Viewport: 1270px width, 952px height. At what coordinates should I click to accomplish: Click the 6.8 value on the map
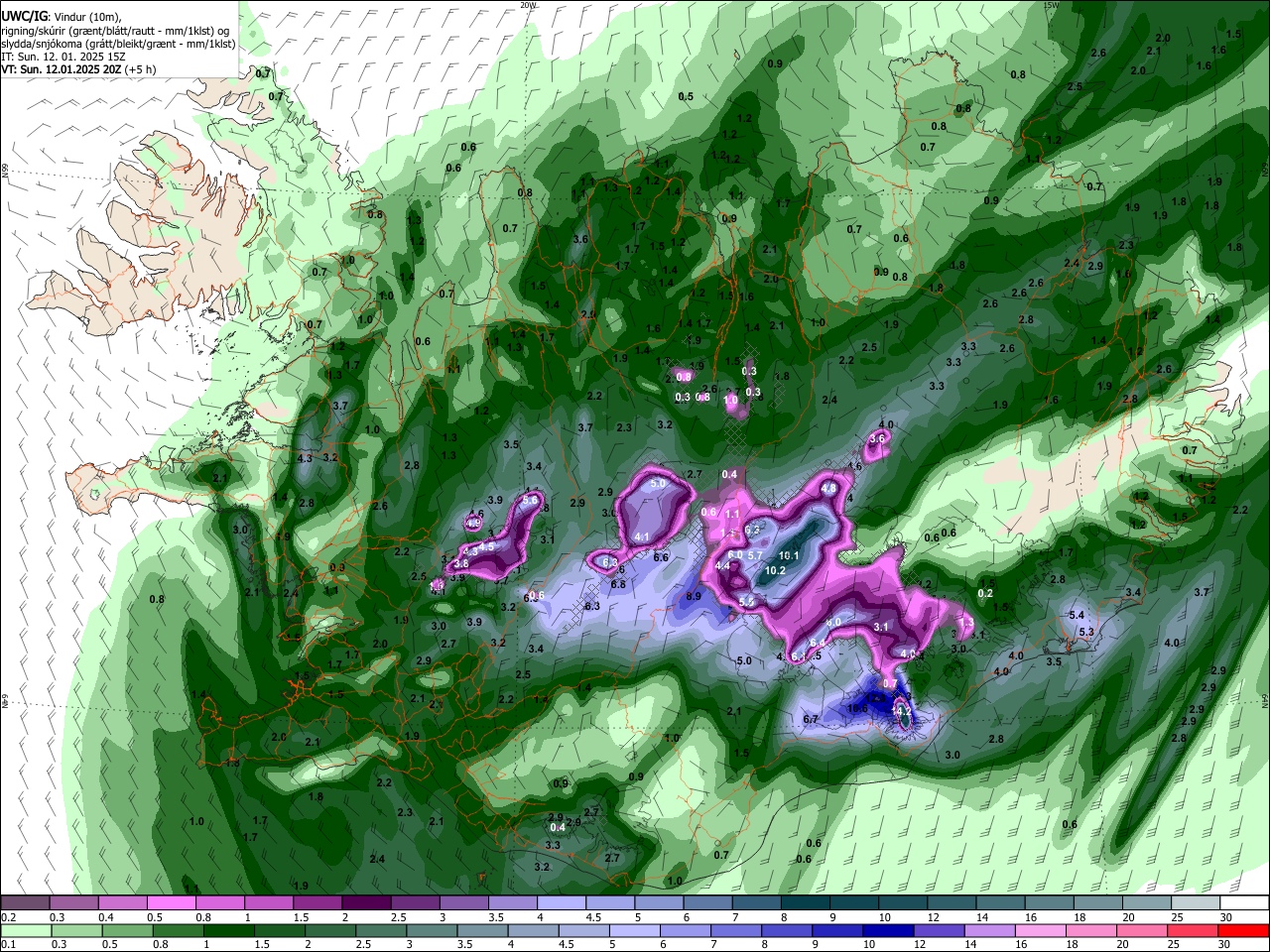coord(617,584)
